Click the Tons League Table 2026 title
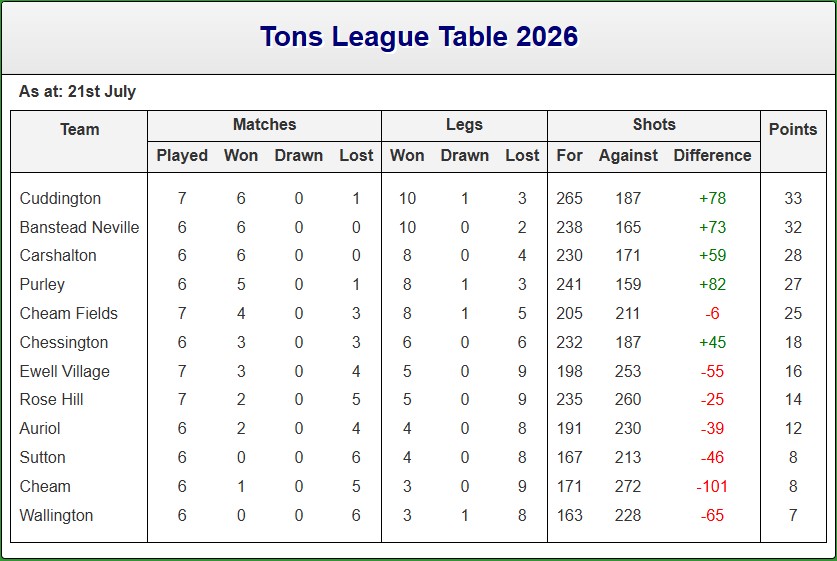Screen dimensions: 837x561 (x=419, y=37)
